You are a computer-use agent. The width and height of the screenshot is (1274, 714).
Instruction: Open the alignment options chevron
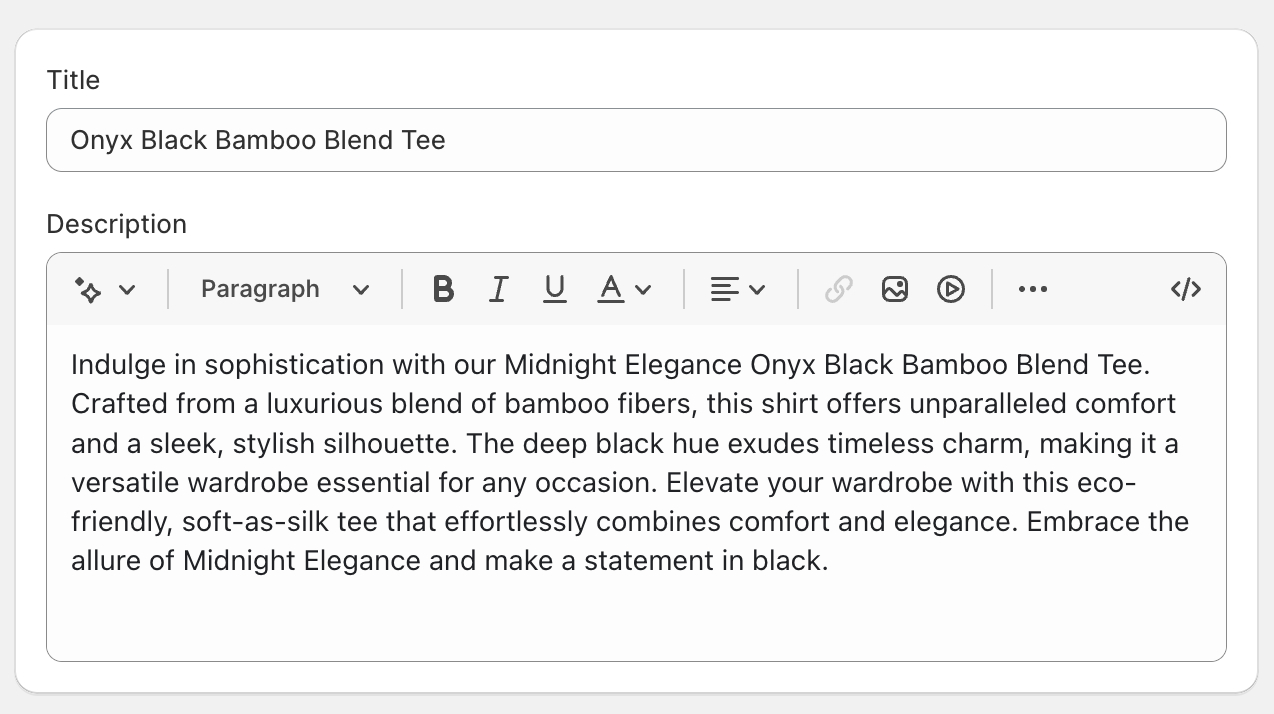point(758,289)
